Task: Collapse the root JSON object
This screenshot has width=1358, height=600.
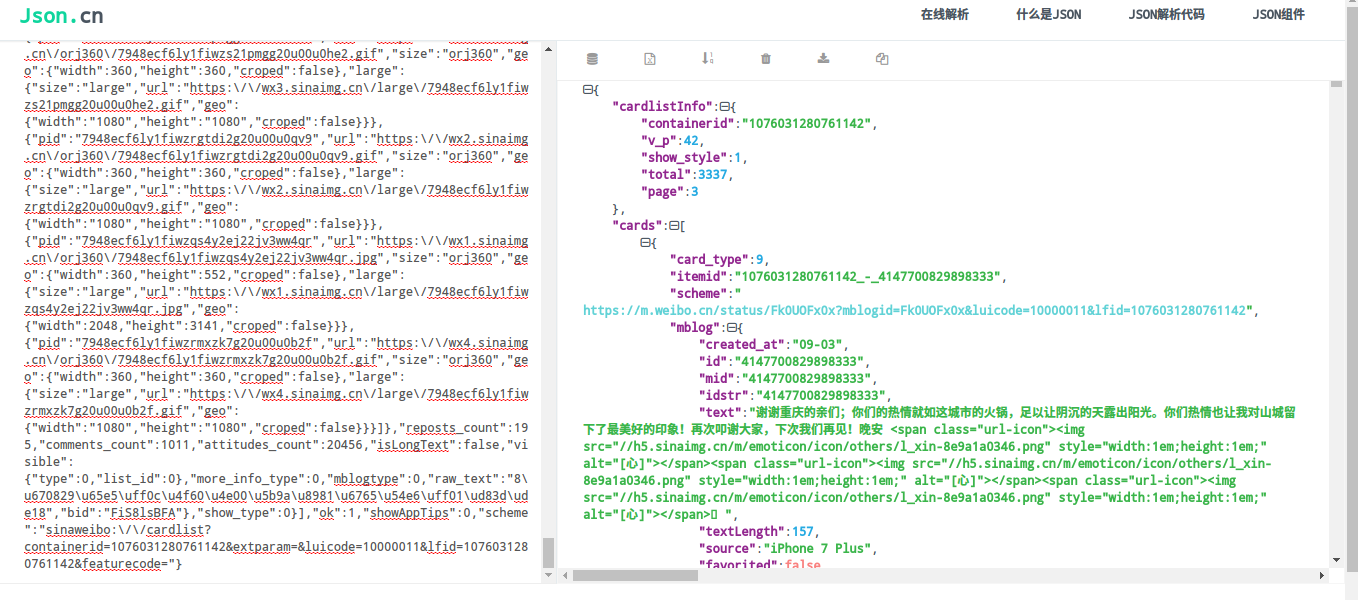Action: (x=588, y=90)
